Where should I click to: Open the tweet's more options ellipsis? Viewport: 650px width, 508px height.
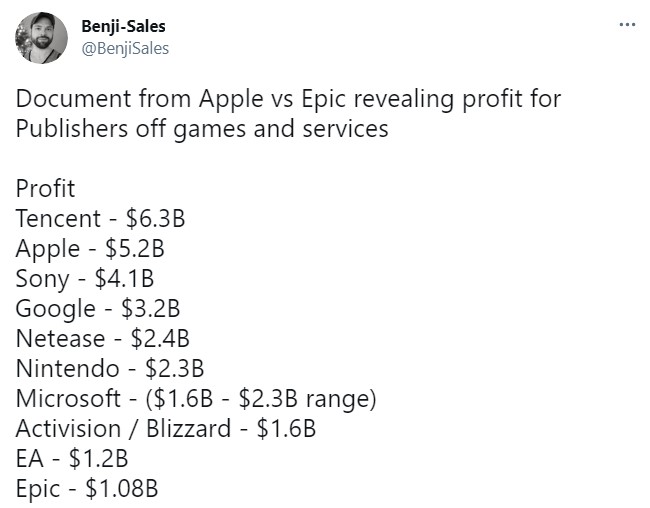pos(627,25)
